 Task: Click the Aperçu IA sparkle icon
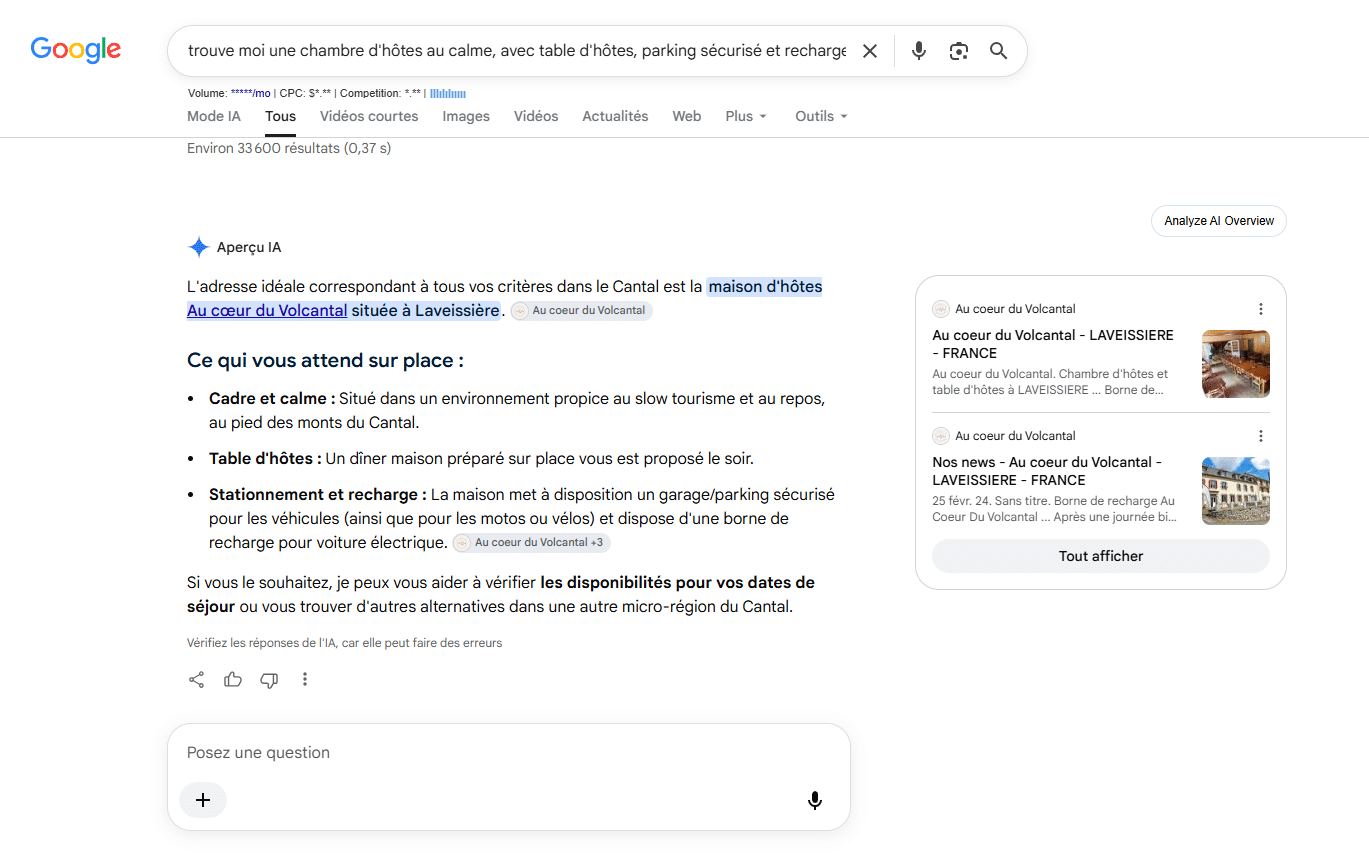(x=199, y=247)
